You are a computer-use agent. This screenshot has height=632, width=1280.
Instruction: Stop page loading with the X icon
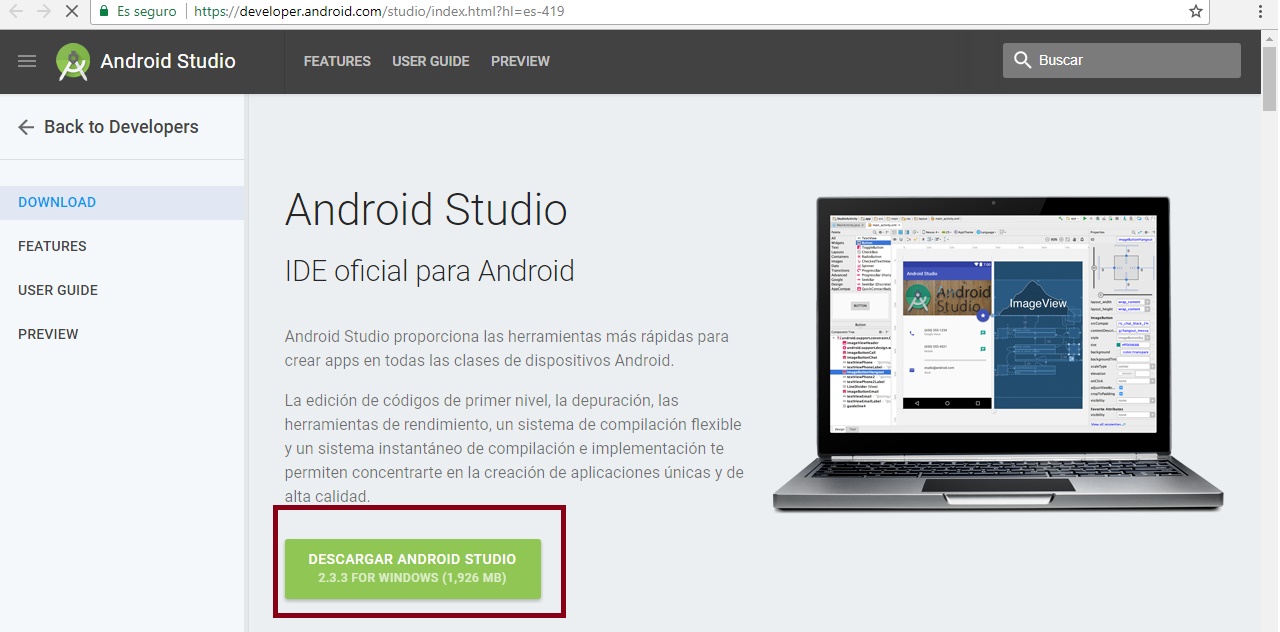[x=70, y=11]
